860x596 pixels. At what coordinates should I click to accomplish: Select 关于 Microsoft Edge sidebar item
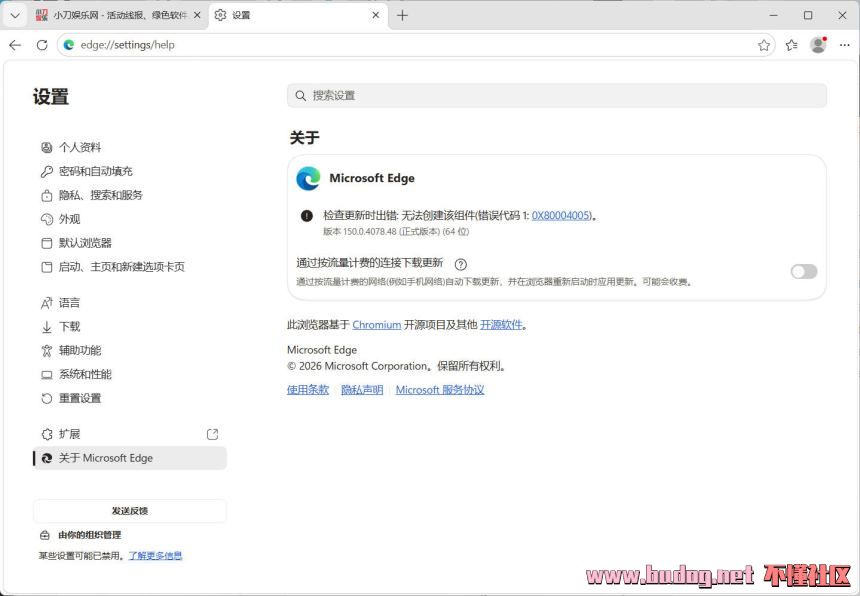(x=131, y=458)
